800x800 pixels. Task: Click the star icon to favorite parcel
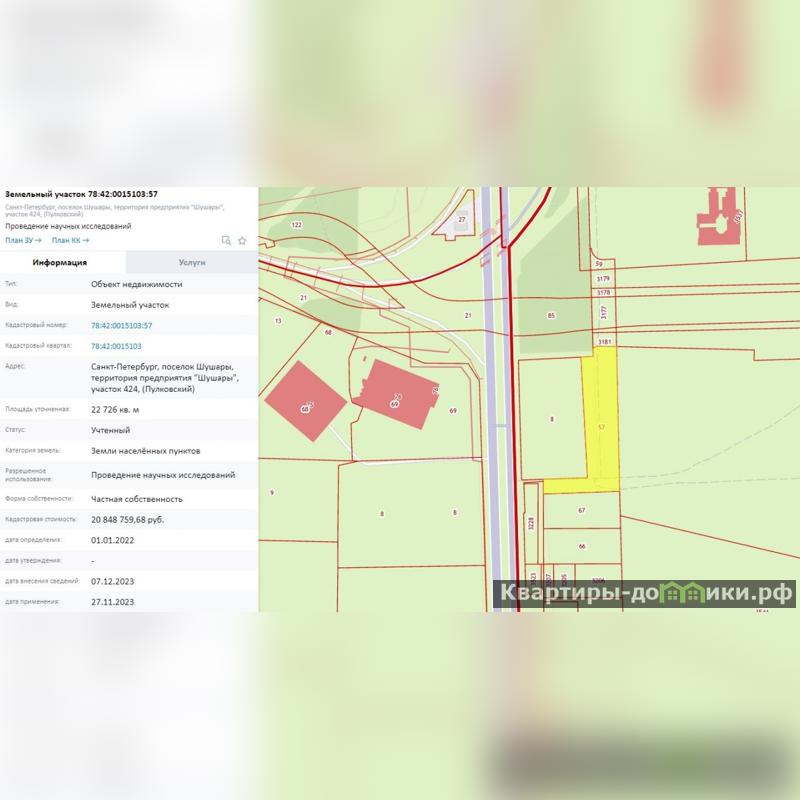tap(242, 240)
